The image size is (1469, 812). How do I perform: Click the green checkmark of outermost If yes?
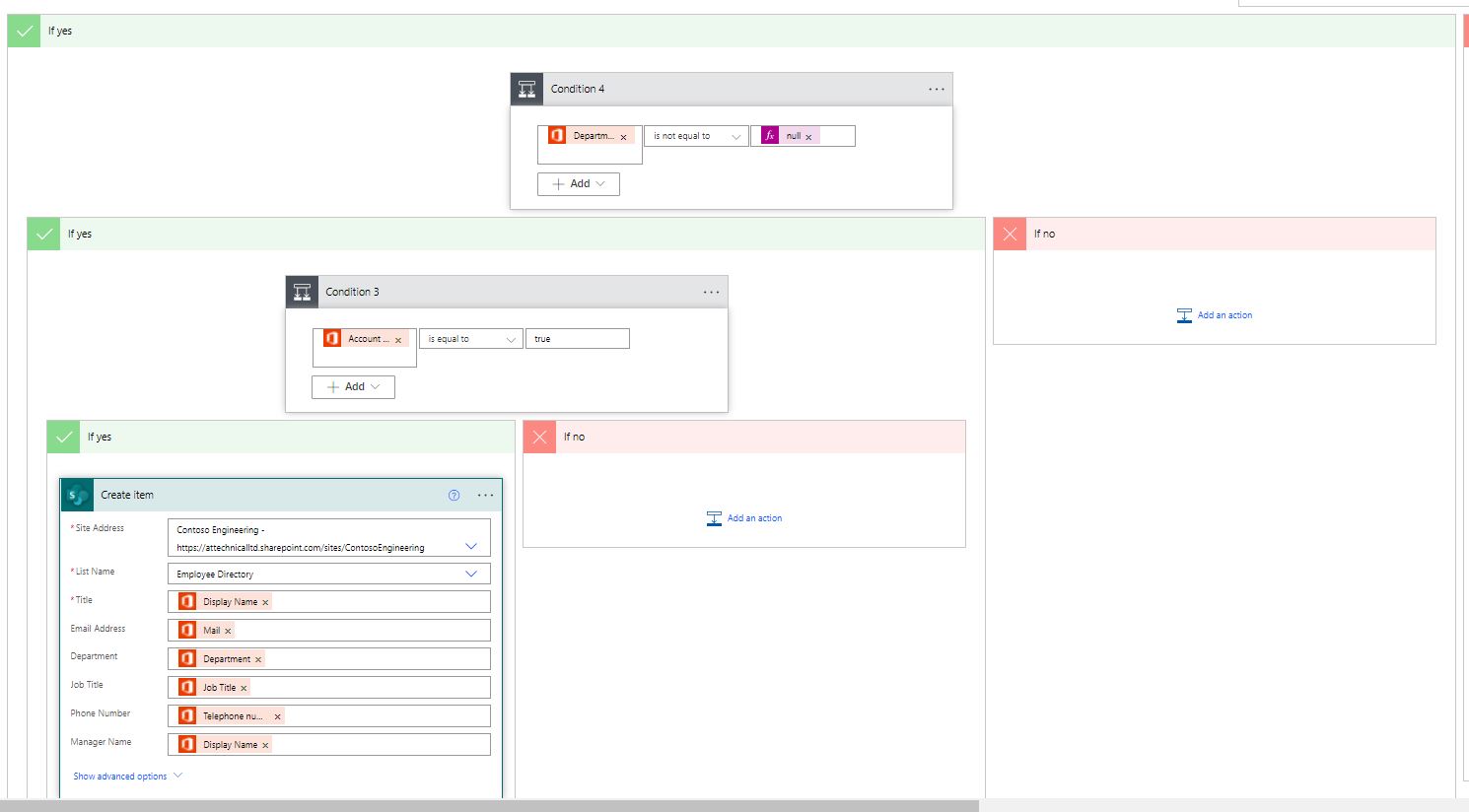25,32
